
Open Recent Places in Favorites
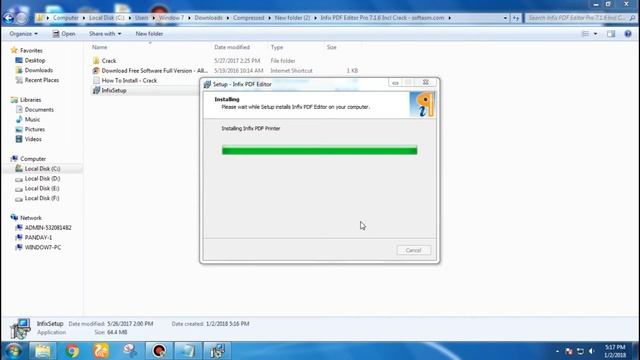[42, 80]
